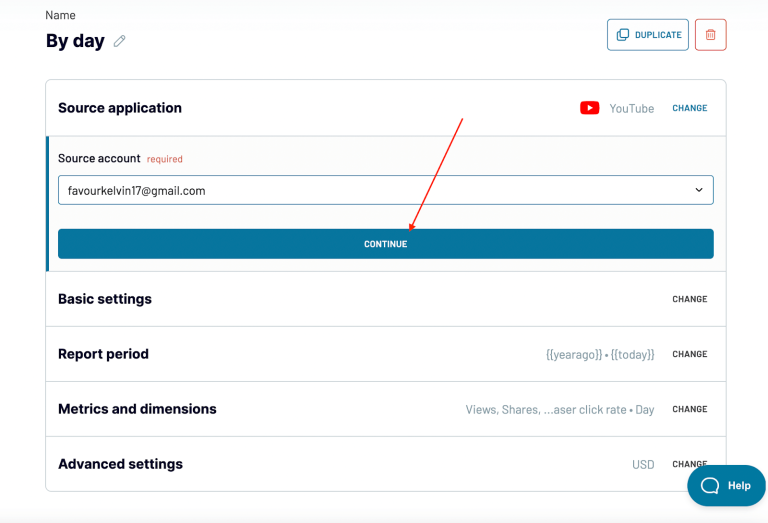
Task: Open the Metrics and dimensions section heading
Action: [x=137, y=409]
